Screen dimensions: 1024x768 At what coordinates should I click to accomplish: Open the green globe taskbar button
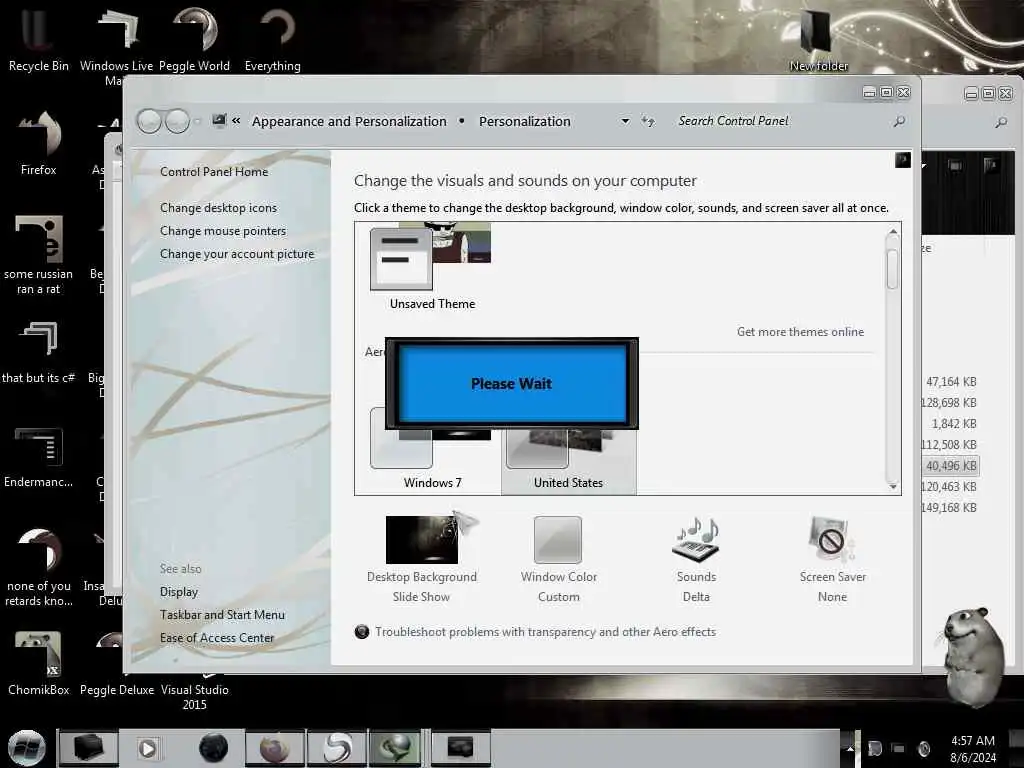click(x=396, y=748)
